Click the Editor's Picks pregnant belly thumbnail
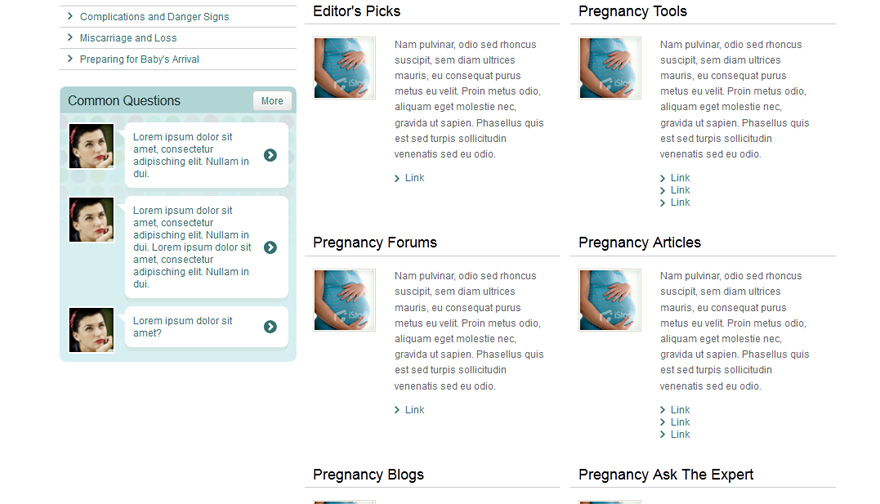 (x=345, y=68)
